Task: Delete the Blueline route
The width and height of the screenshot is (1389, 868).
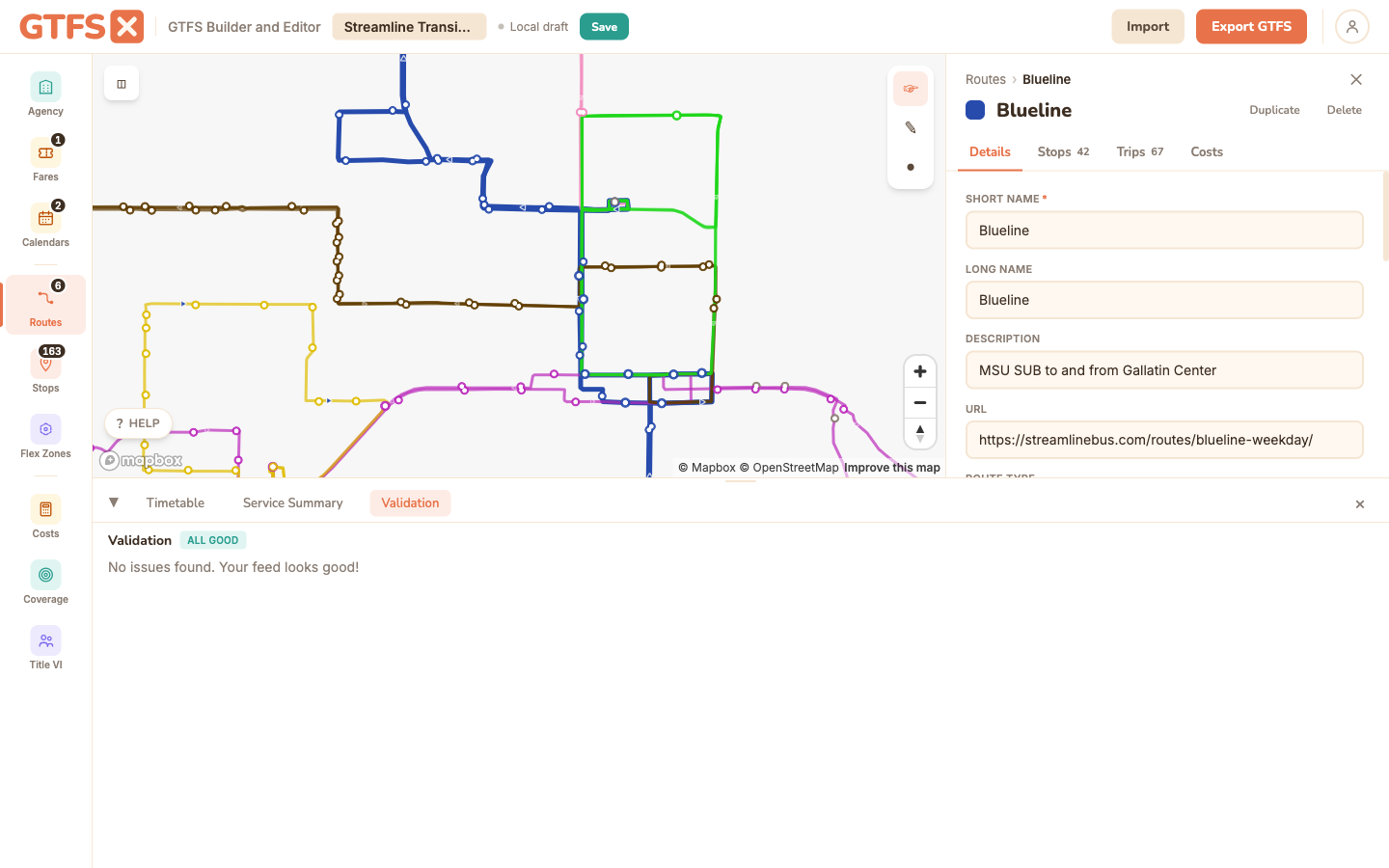Action: (x=1344, y=110)
